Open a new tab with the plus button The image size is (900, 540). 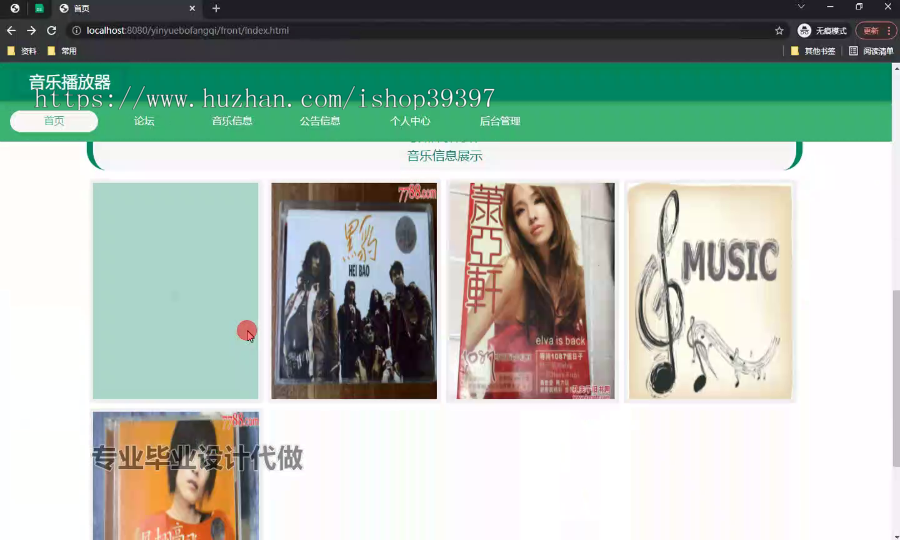(216, 8)
